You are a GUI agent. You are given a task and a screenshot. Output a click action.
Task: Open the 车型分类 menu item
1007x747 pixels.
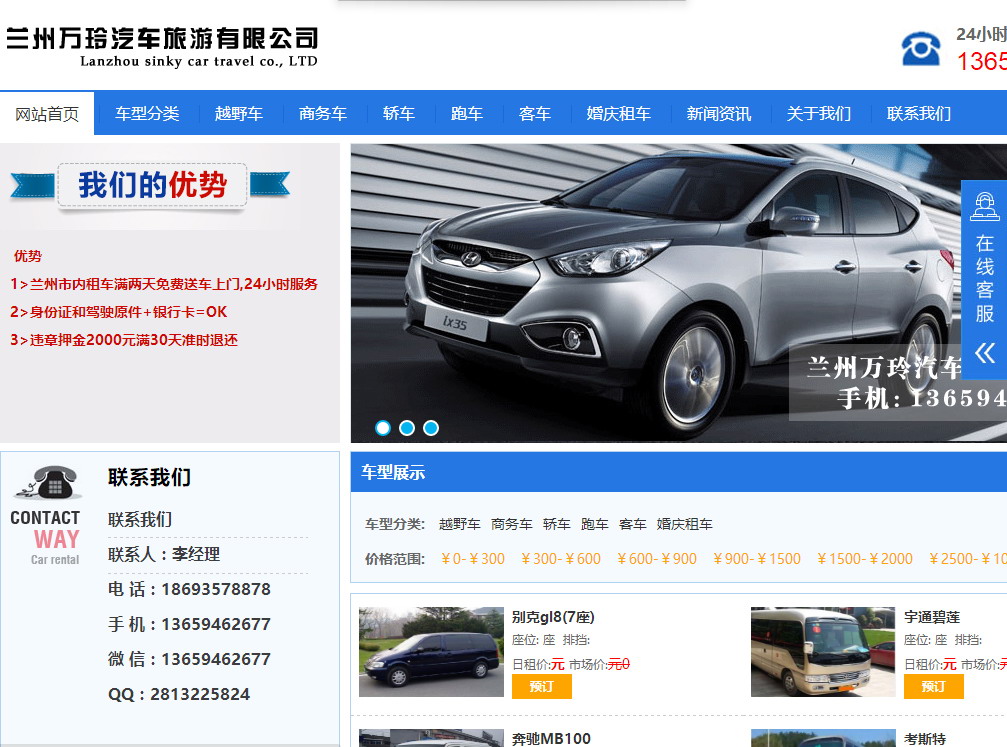[x=147, y=114]
